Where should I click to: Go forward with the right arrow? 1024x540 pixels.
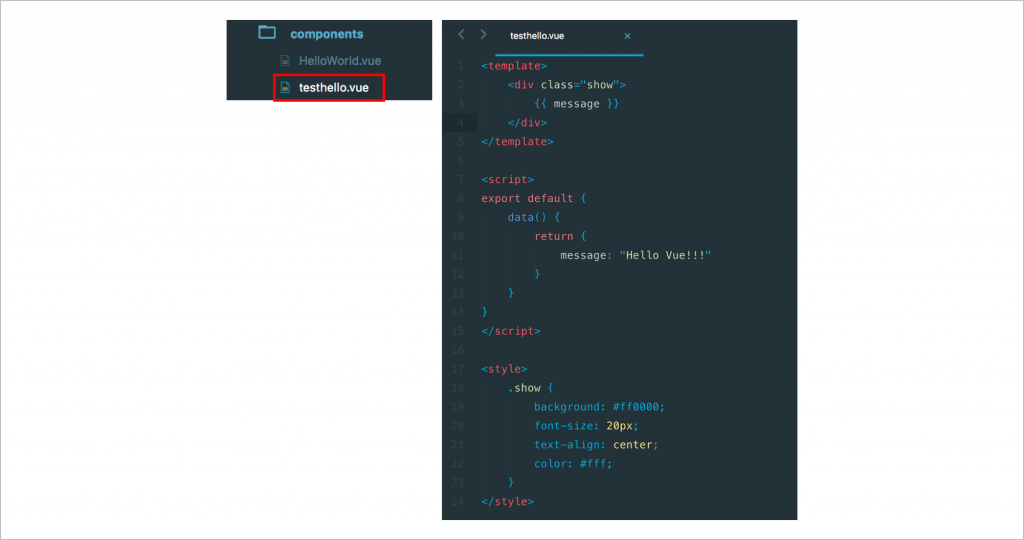[x=483, y=35]
